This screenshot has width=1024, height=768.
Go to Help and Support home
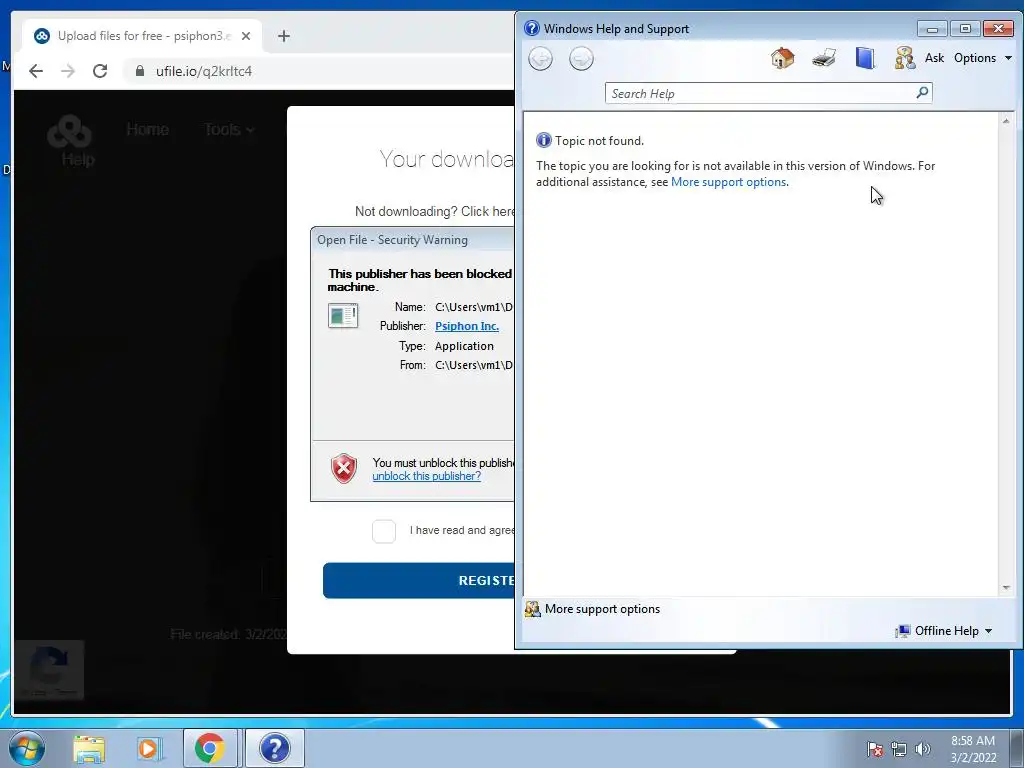click(782, 58)
